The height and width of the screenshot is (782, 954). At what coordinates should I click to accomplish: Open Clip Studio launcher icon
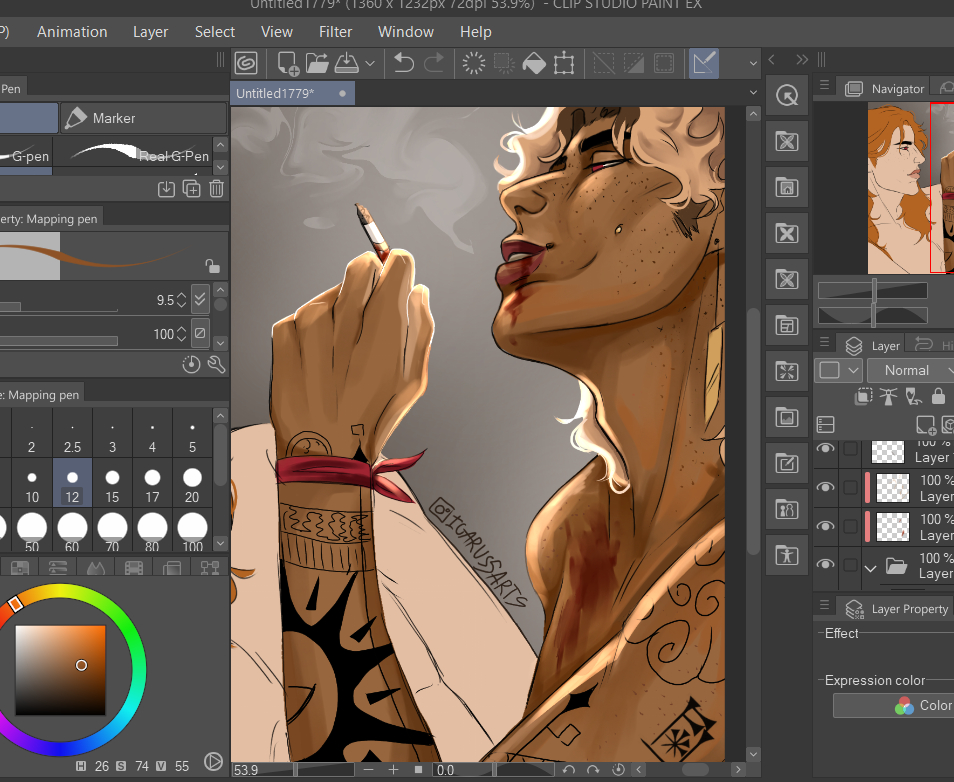tap(246, 63)
